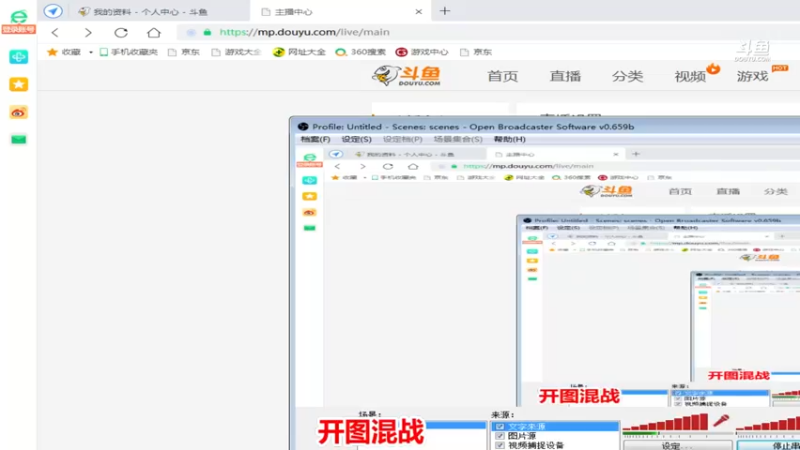This screenshot has height=450, width=800.
Task: Click the OBS title bar app icon
Action: tap(303, 127)
